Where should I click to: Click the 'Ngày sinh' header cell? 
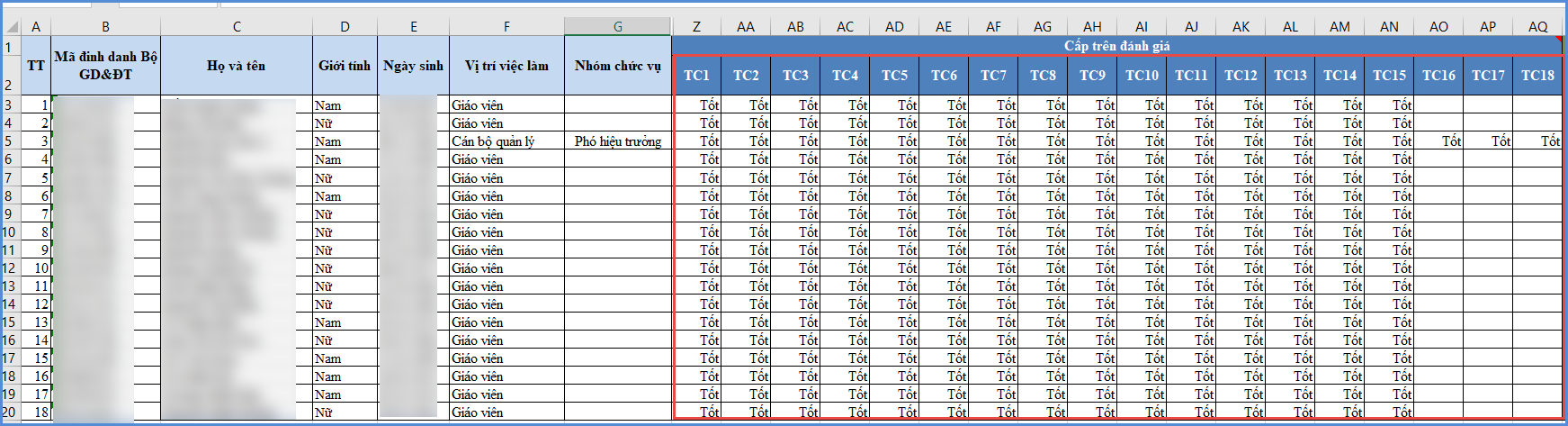pyautogui.click(x=414, y=65)
